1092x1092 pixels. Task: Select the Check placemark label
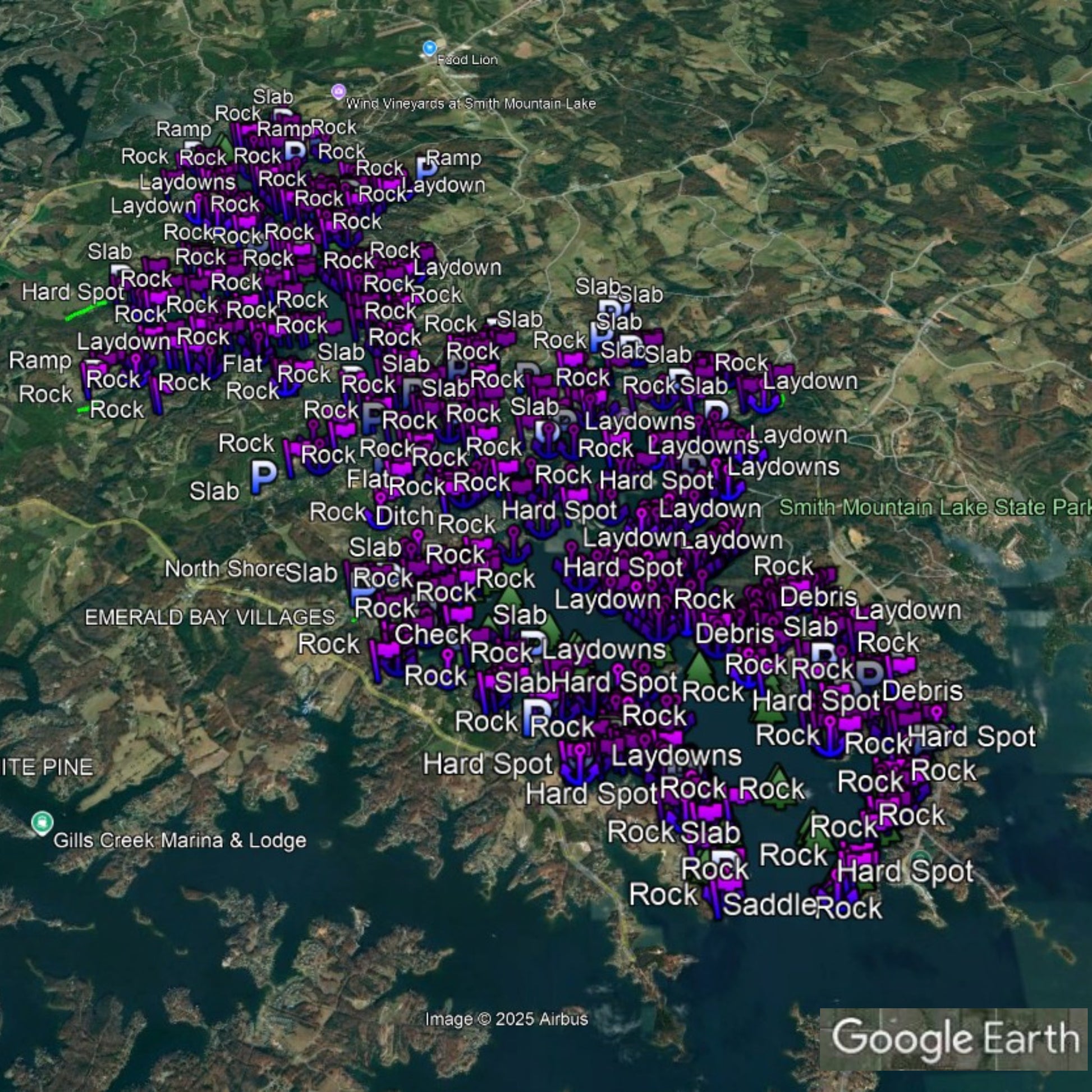point(433,634)
